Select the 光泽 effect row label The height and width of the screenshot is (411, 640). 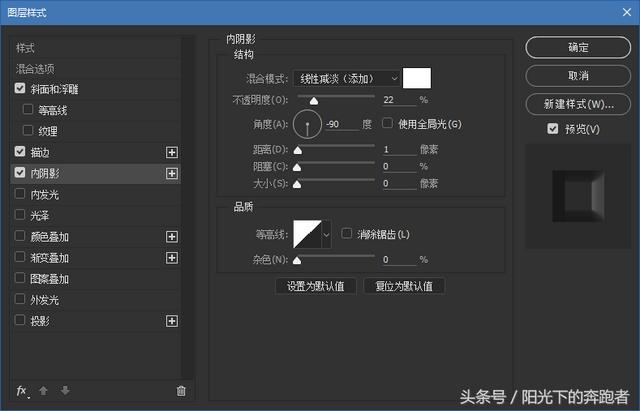click(40, 215)
